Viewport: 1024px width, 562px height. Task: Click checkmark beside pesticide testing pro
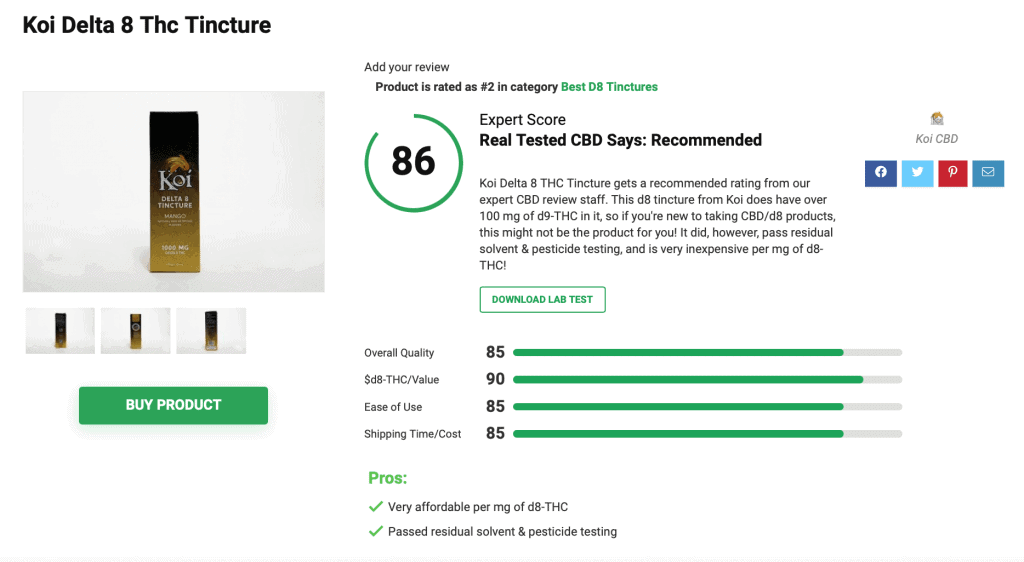click(376, 531)
